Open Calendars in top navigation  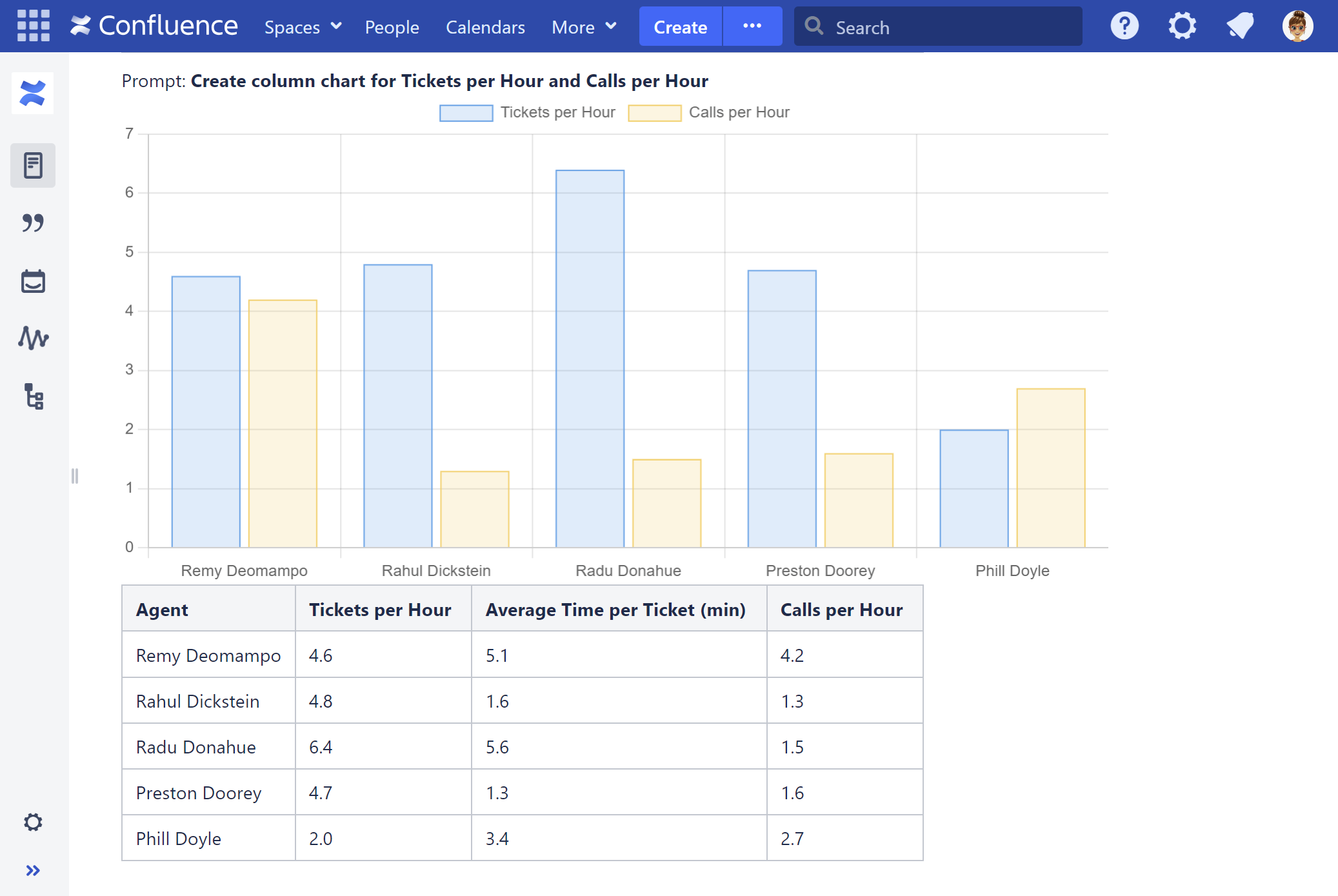(x=485, y=27)
